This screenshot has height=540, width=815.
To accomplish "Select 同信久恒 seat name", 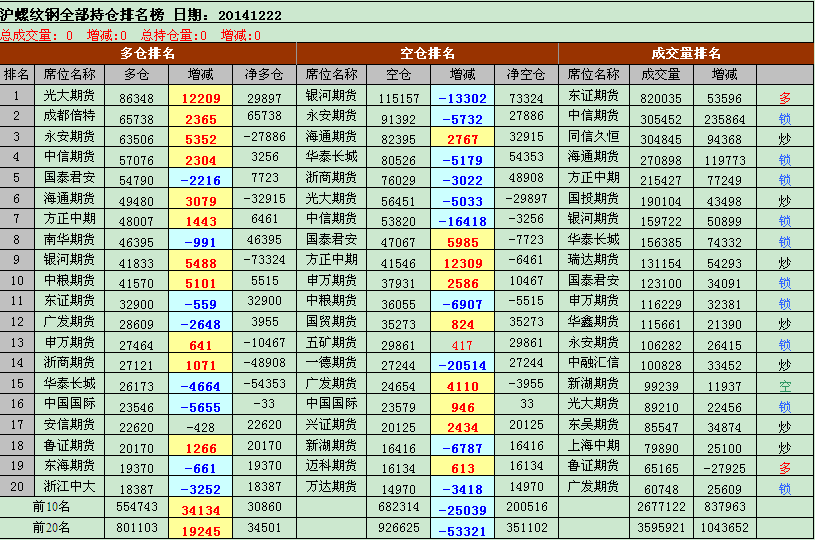I will tap(593, 137).
